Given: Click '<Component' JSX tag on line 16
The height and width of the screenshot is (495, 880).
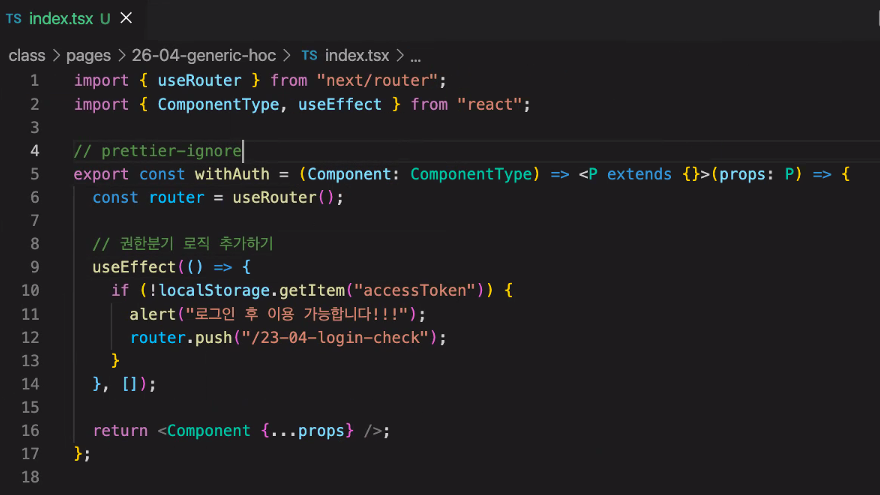Looking at the screenshot, I should pyautogui.click(x=204, y=431).
